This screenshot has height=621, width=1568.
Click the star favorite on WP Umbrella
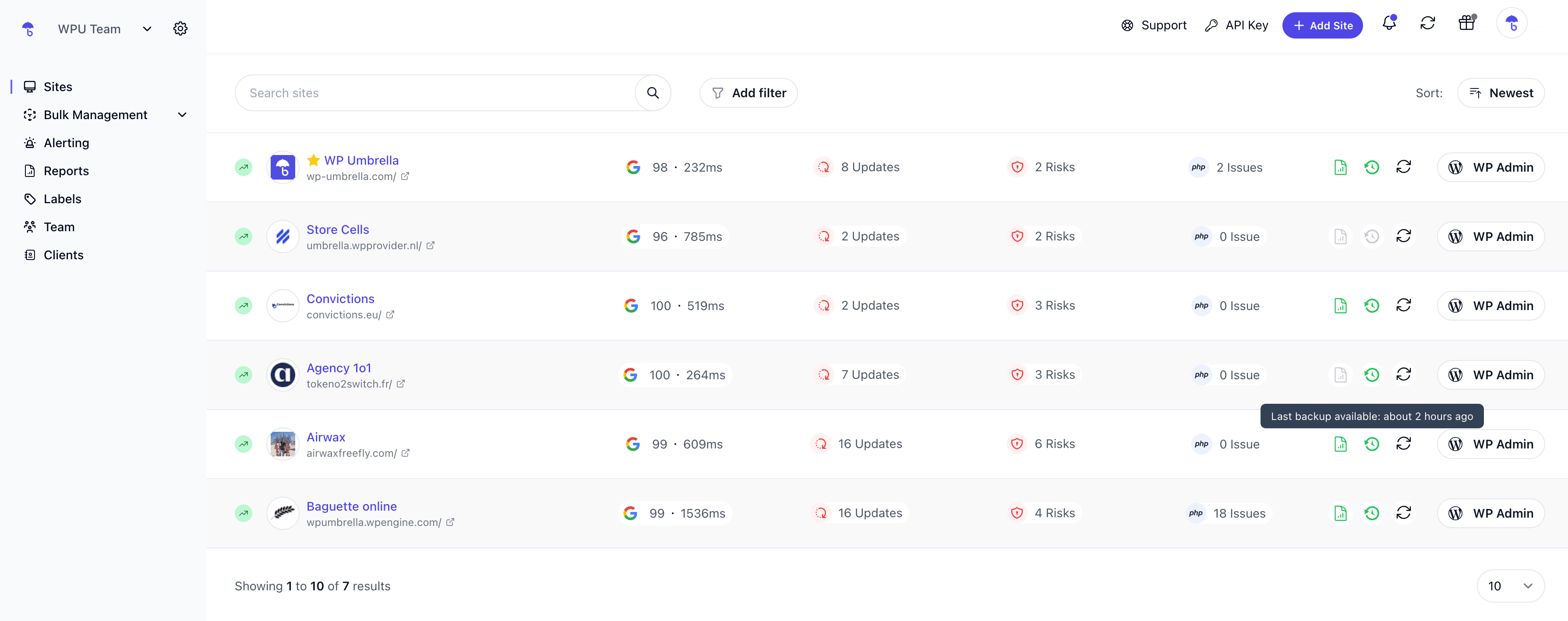tap(314, 160)
